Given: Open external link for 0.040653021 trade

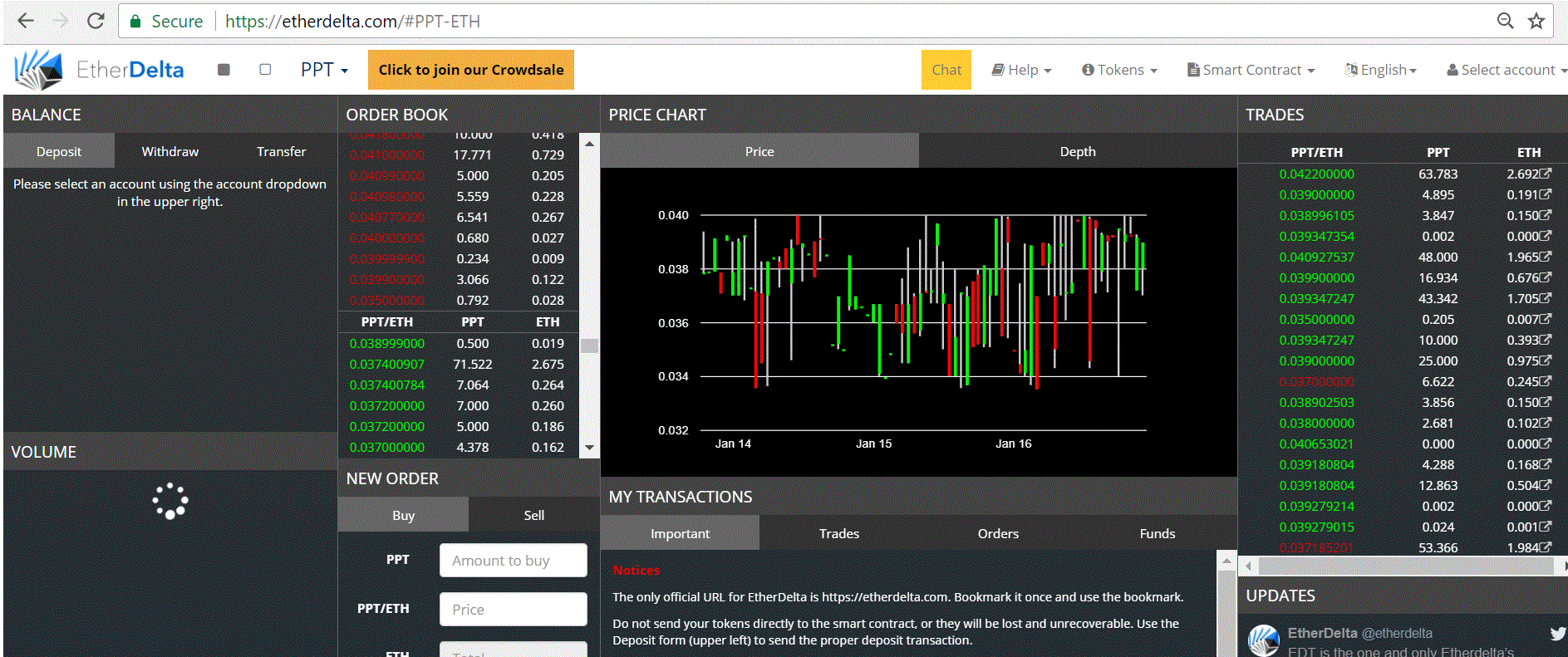Looking at the screenshot, I should [x=1546, y=444].
